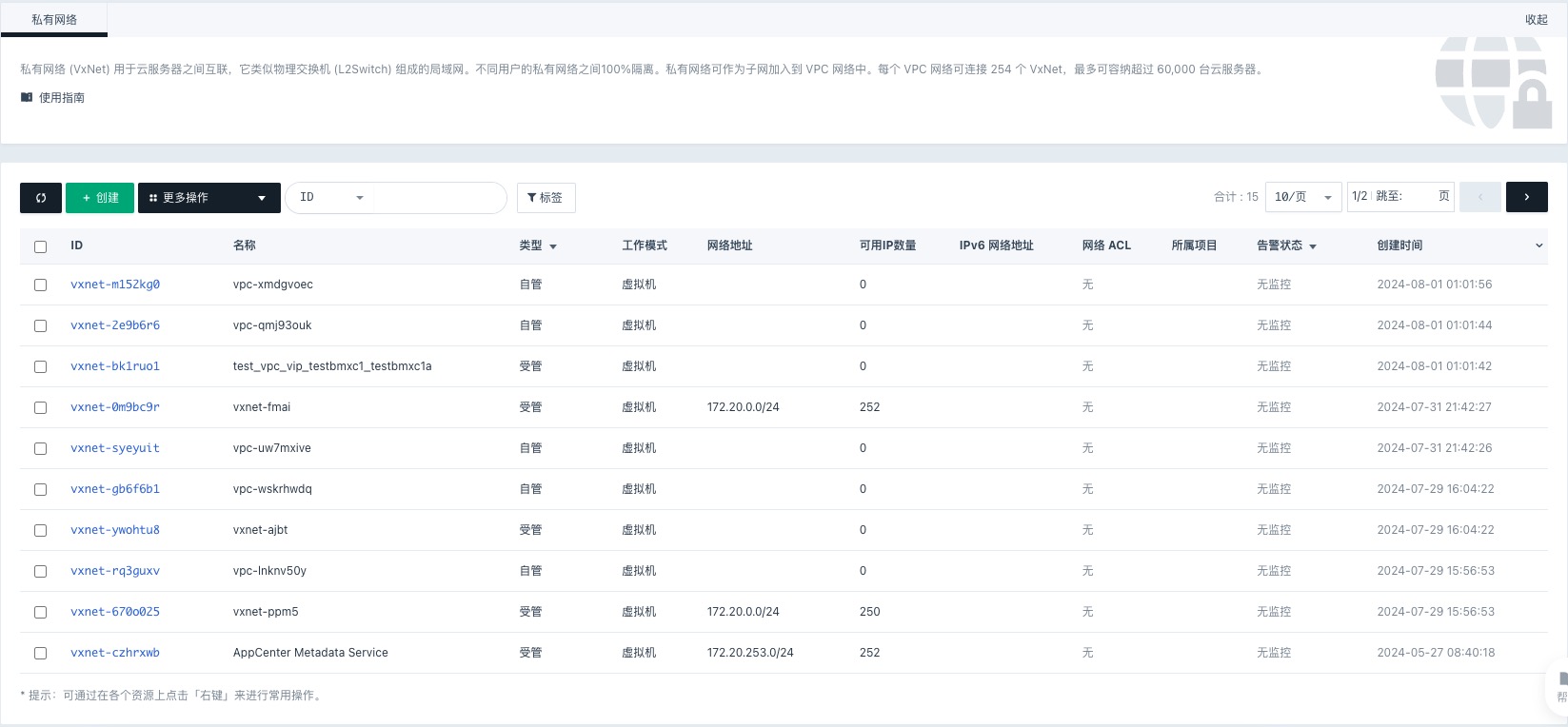Screen dimensions: 1568x727
Task: Click the refresh list icon button
Action: pos(41,198)
